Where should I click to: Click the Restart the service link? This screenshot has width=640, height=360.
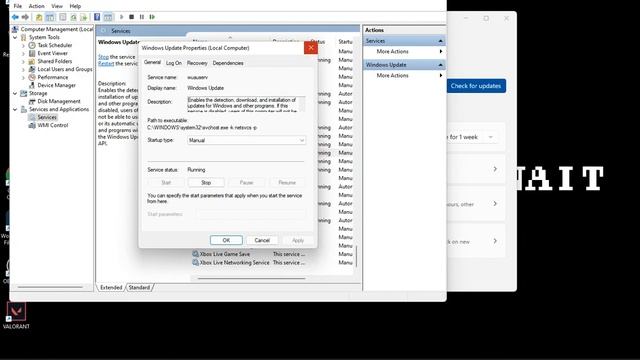106,64
